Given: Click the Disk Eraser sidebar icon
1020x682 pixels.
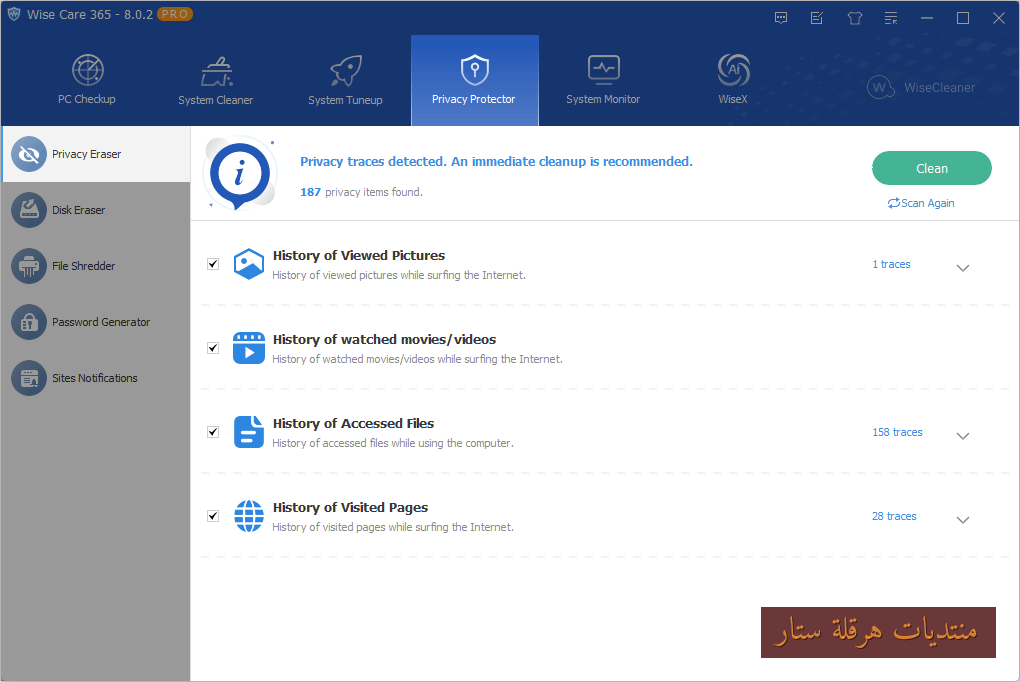Looking at the screenshot, I should pyautogui.click(x=29, y=210).
